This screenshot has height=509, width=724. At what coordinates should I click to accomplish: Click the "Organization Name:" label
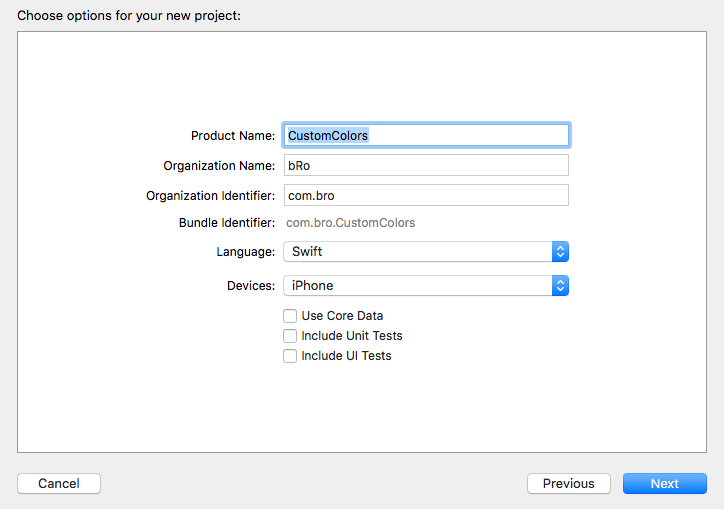point(219,166)
